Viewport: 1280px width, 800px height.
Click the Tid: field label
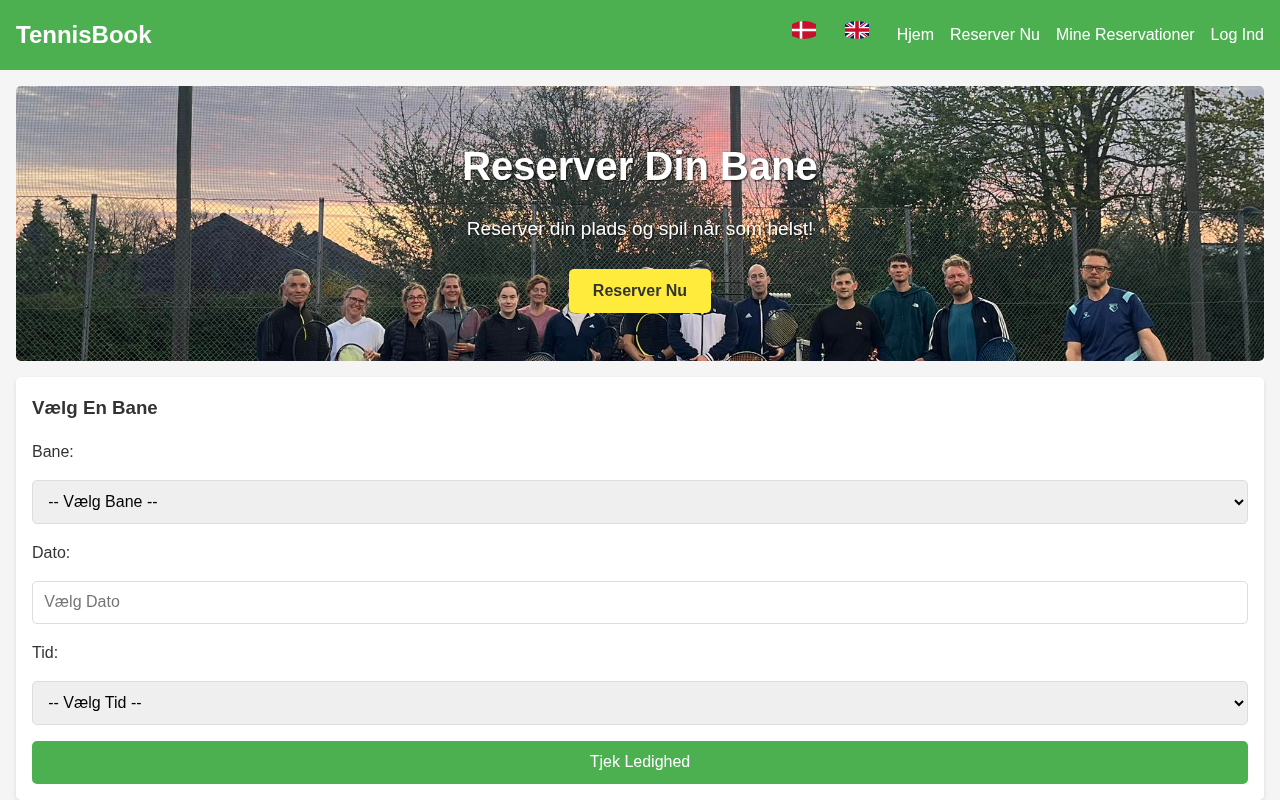(45, 653)
